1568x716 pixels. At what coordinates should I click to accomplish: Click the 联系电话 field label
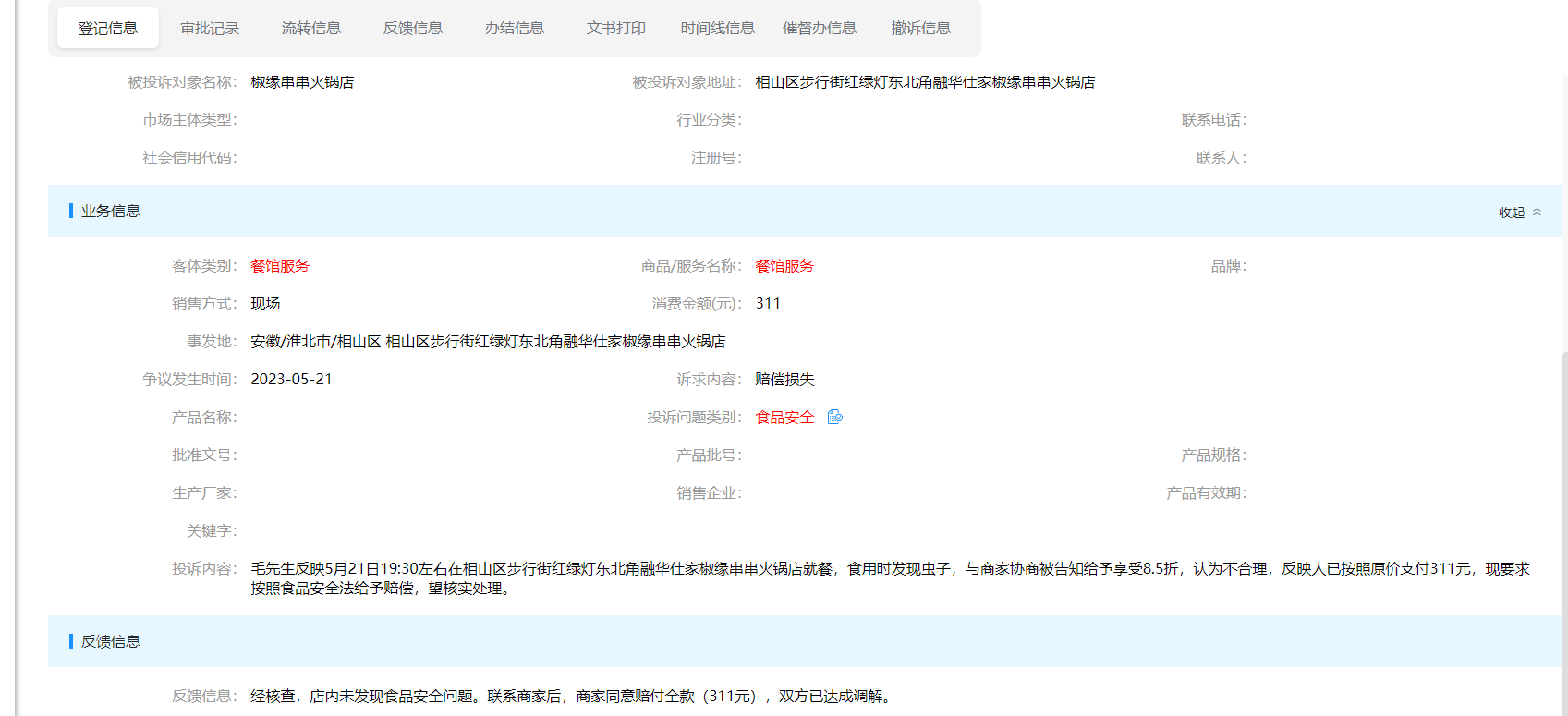tap(1214, 120)
